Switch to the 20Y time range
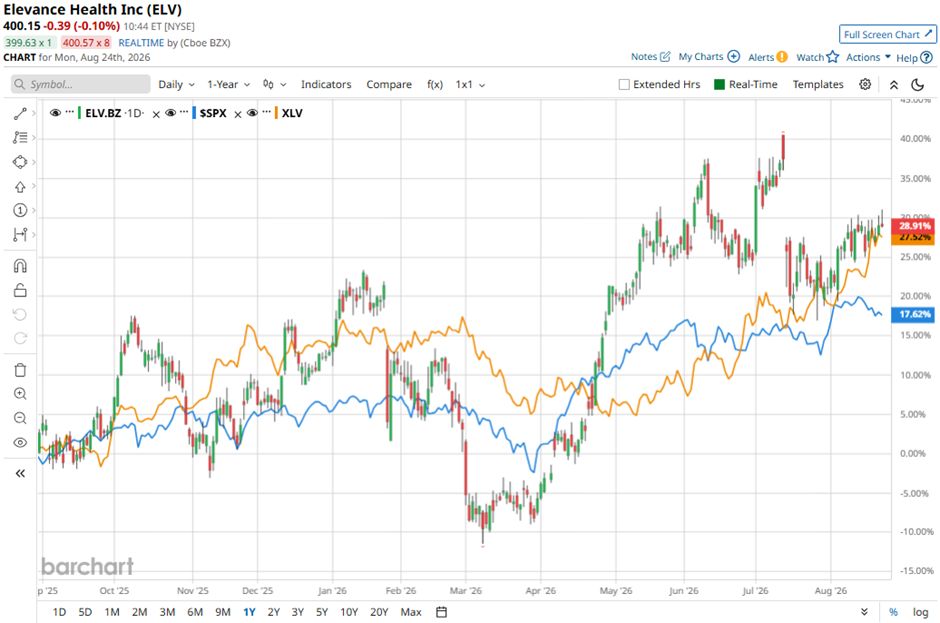 point(379,612)
